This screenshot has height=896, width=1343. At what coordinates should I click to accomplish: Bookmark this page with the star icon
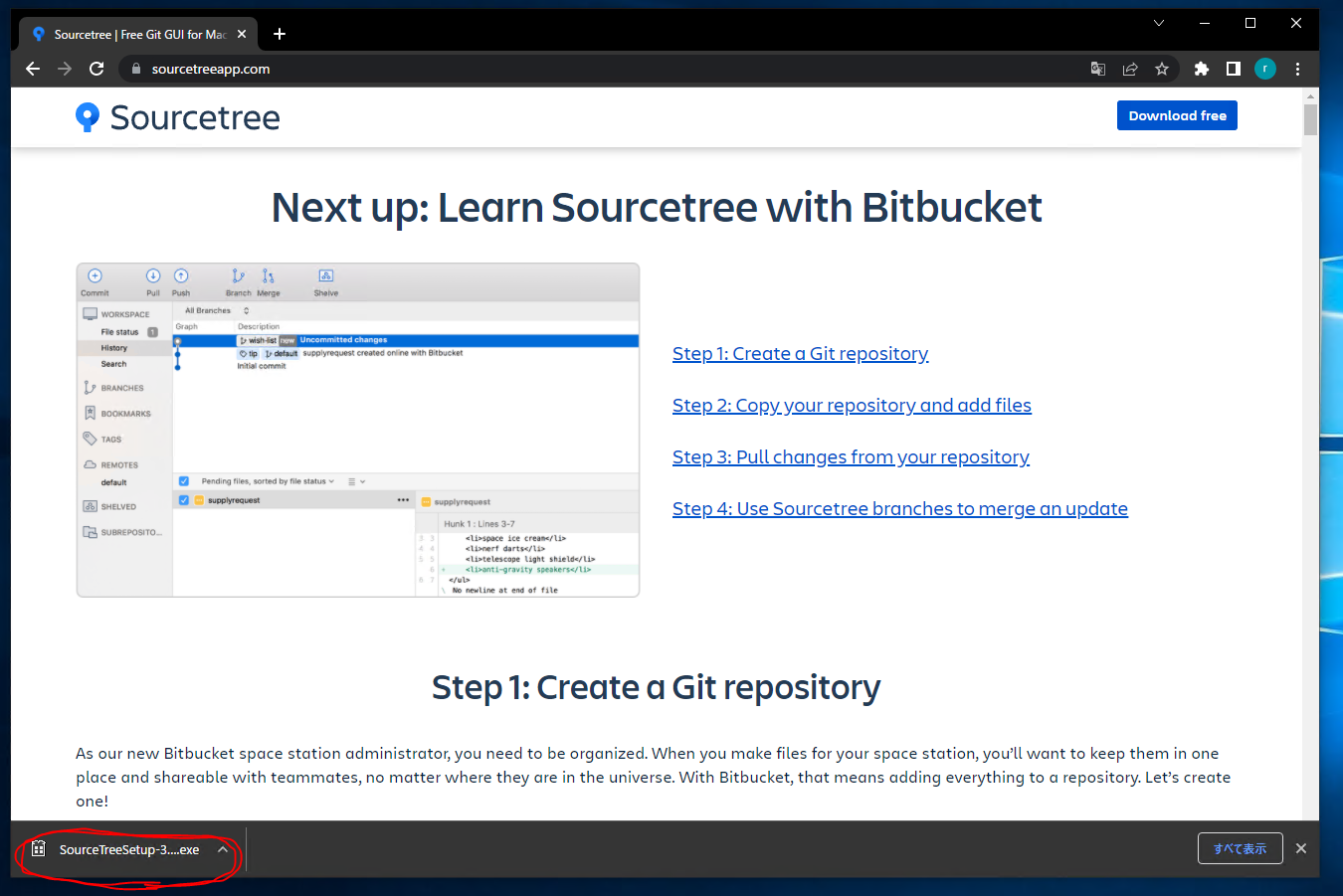(x=1161, y=69)
